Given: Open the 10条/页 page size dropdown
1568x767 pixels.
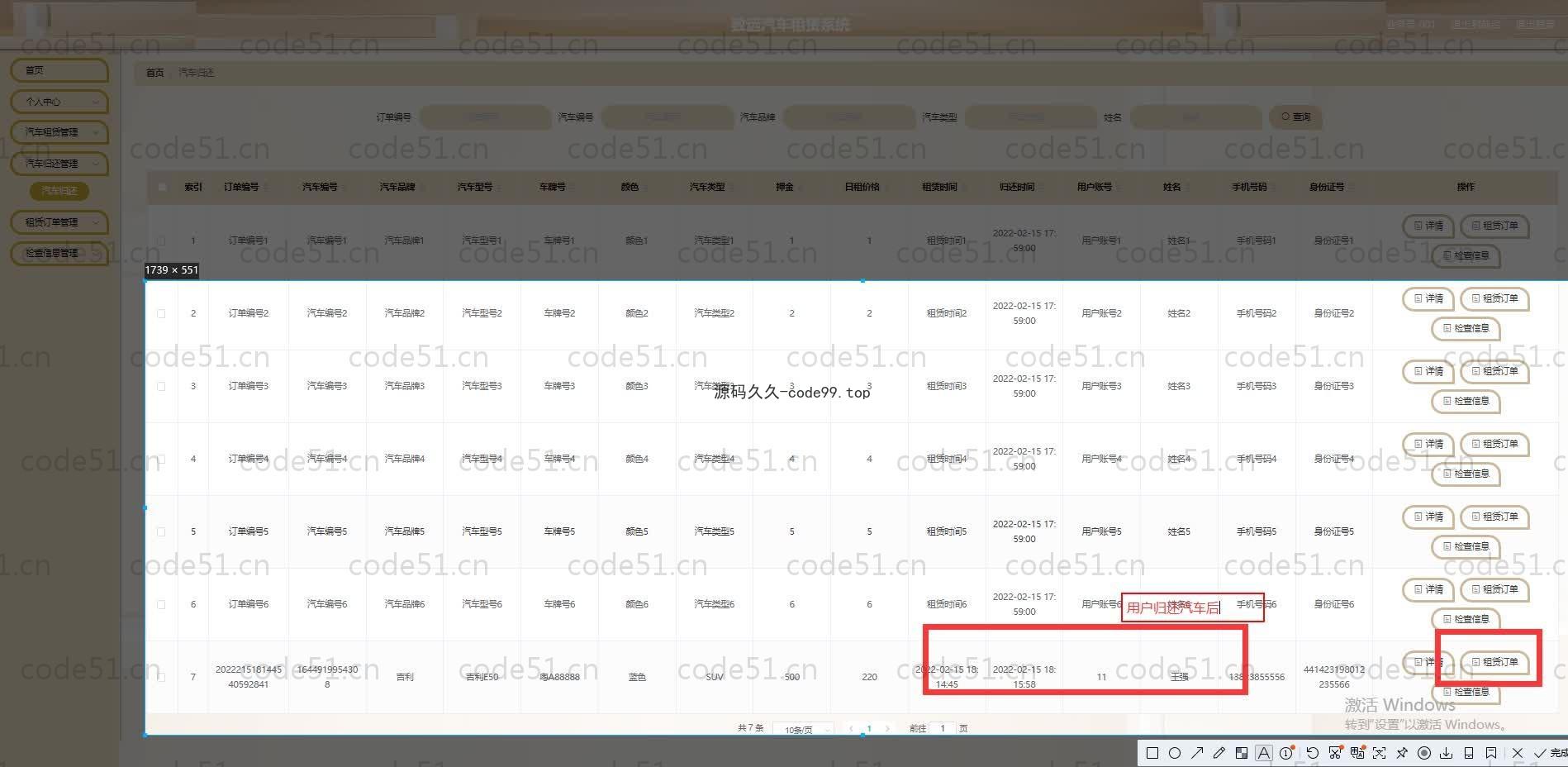Looking at the screenshot, I should pyautogui.click(x=803, y=729).
